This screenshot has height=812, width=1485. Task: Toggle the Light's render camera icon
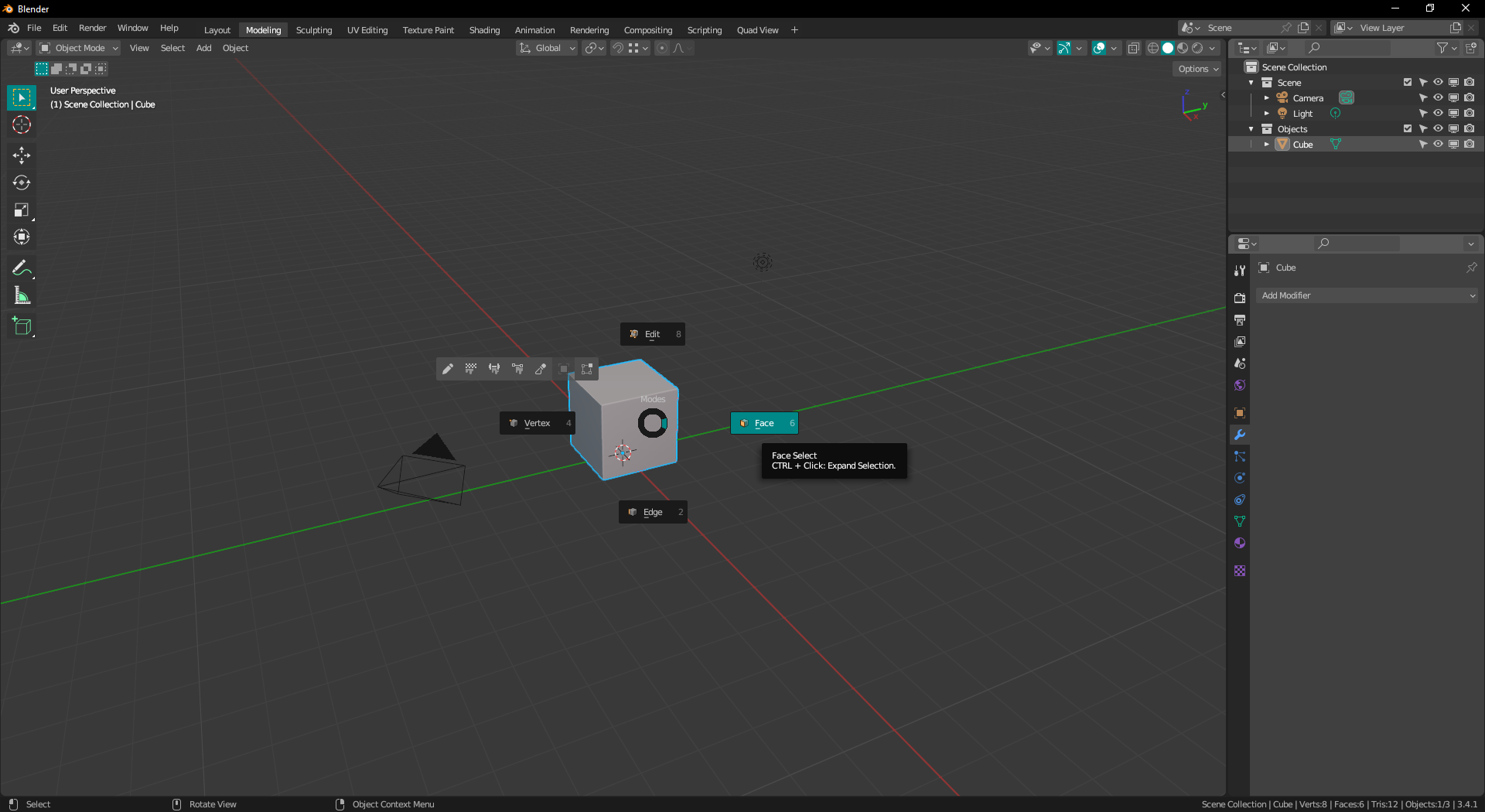click(1470, 113)
